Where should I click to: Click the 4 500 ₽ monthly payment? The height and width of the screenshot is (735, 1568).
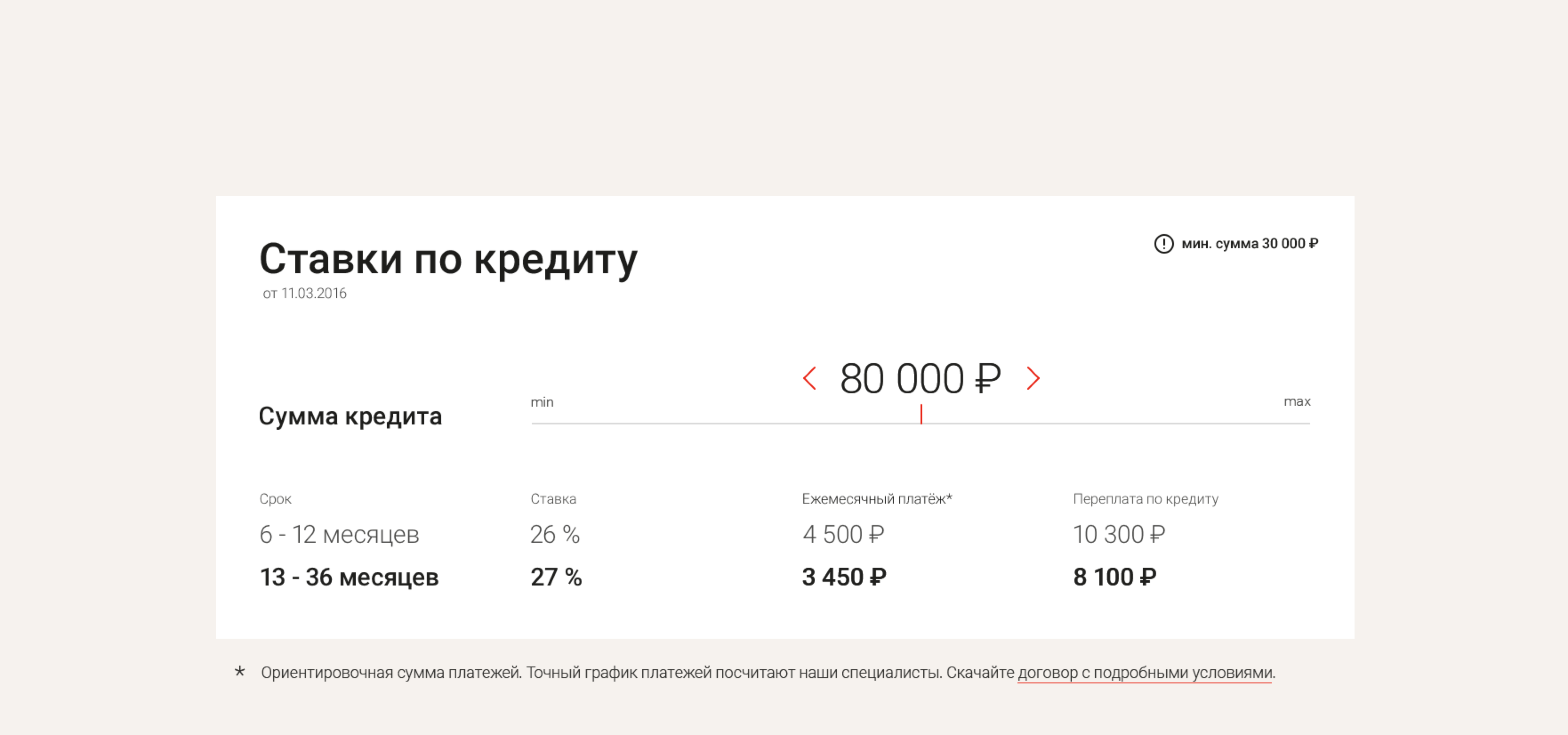[843, 534]
